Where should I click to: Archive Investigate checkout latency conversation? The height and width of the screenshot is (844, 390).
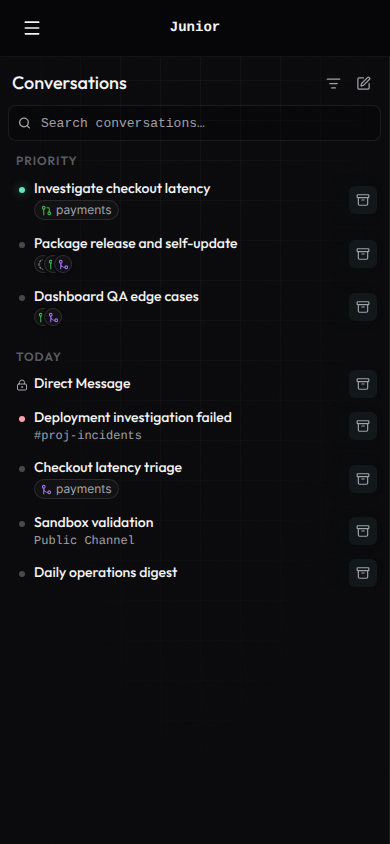pyautogui.click(x=363, y=200)
